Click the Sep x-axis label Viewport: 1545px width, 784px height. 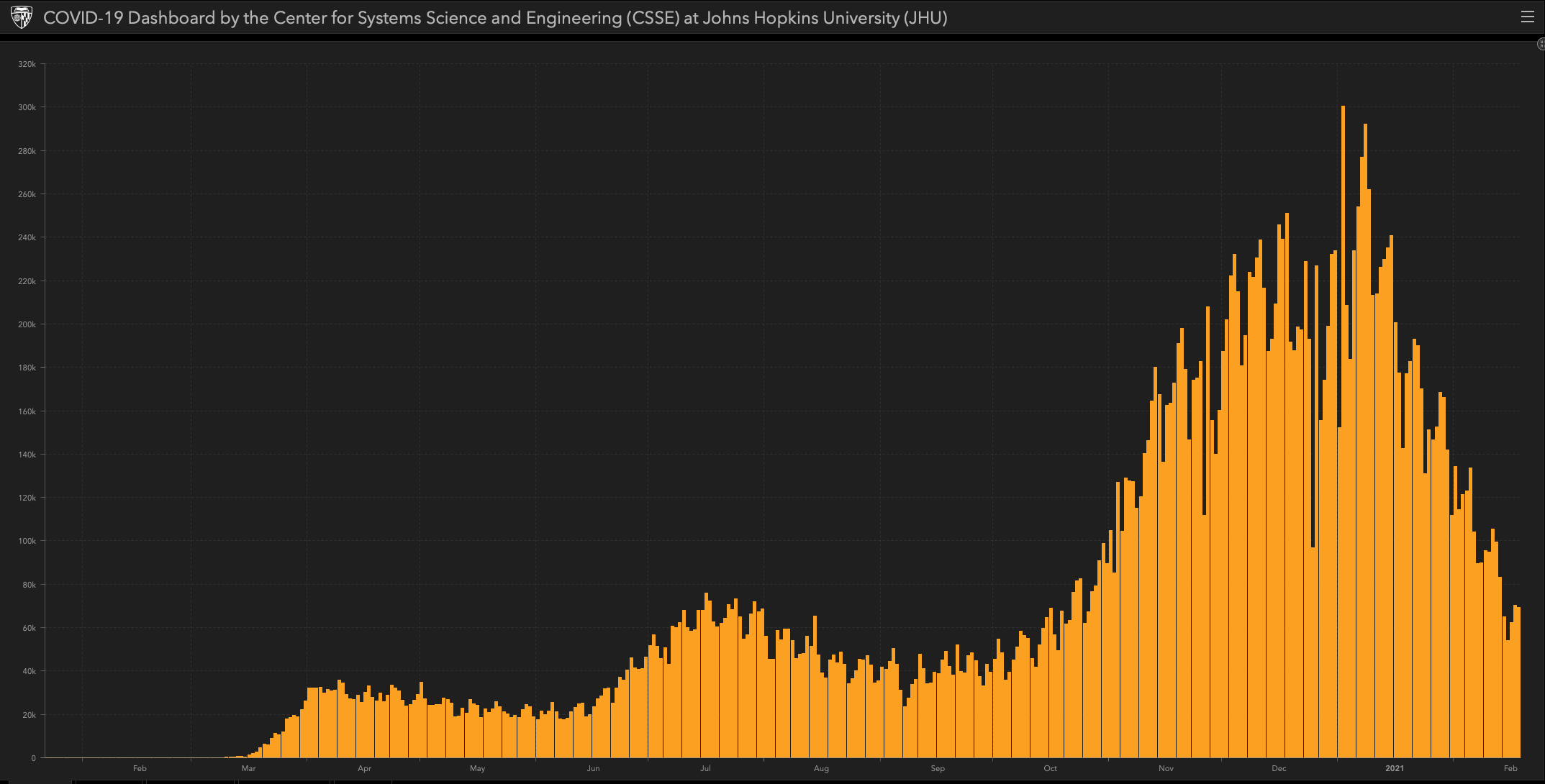click(938, 768)
